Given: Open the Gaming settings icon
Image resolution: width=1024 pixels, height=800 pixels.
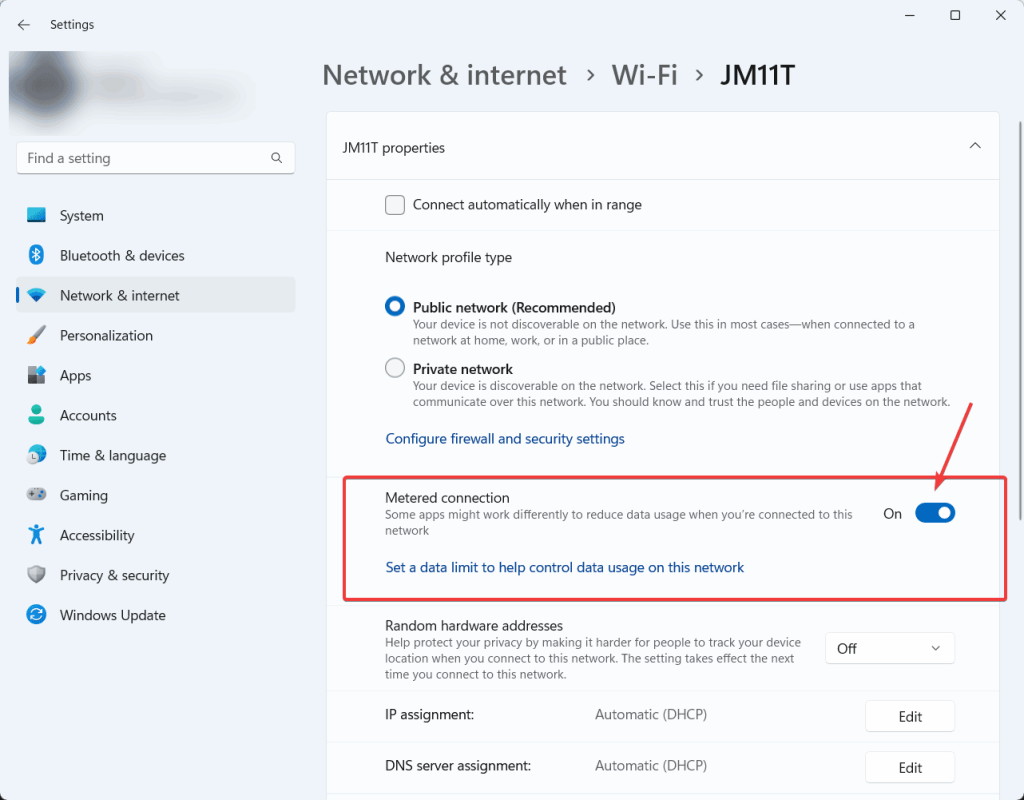Looking at the screenshot, I should click(x=36, y=495).
